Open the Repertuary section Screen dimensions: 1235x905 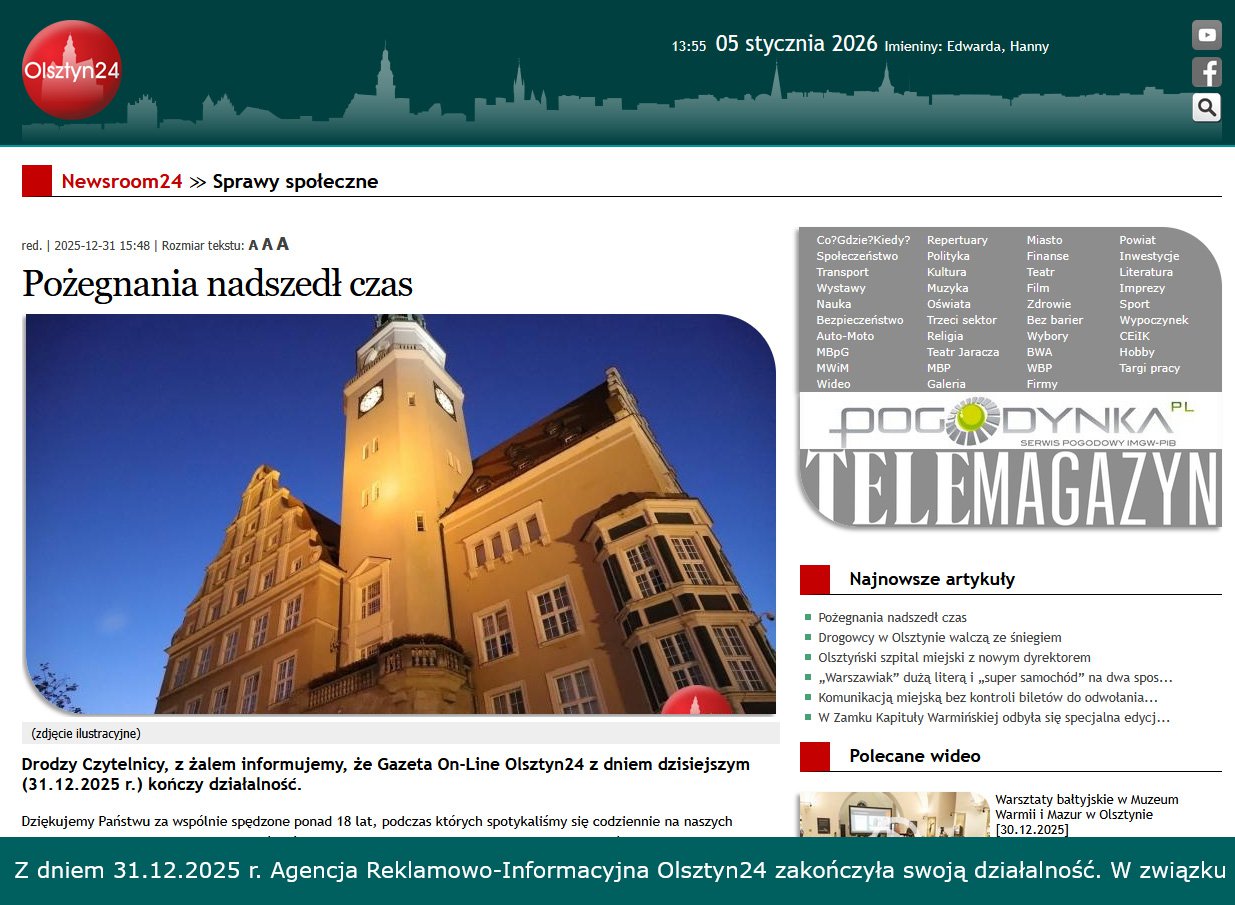[x=957, y=239]
